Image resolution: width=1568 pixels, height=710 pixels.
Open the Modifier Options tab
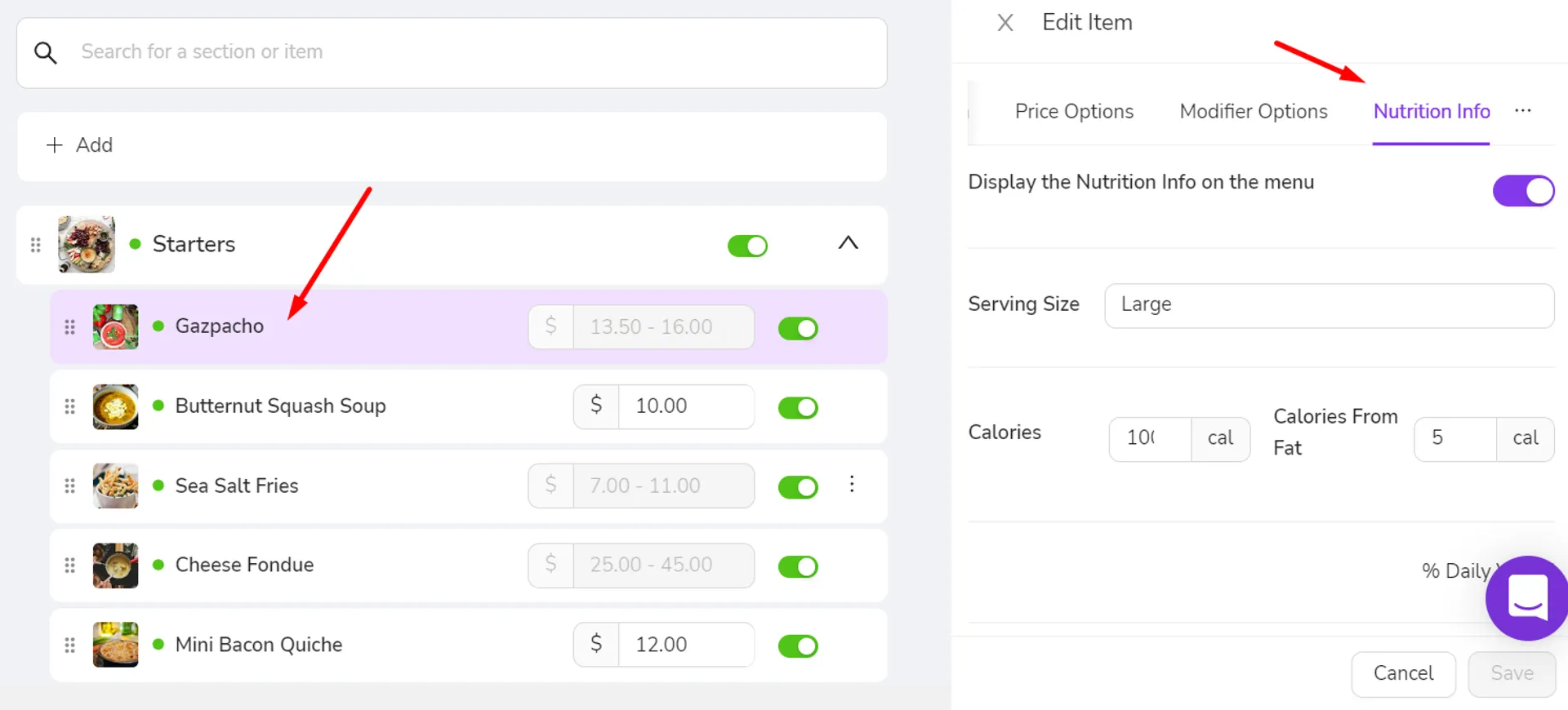[x=1254, y=112]
